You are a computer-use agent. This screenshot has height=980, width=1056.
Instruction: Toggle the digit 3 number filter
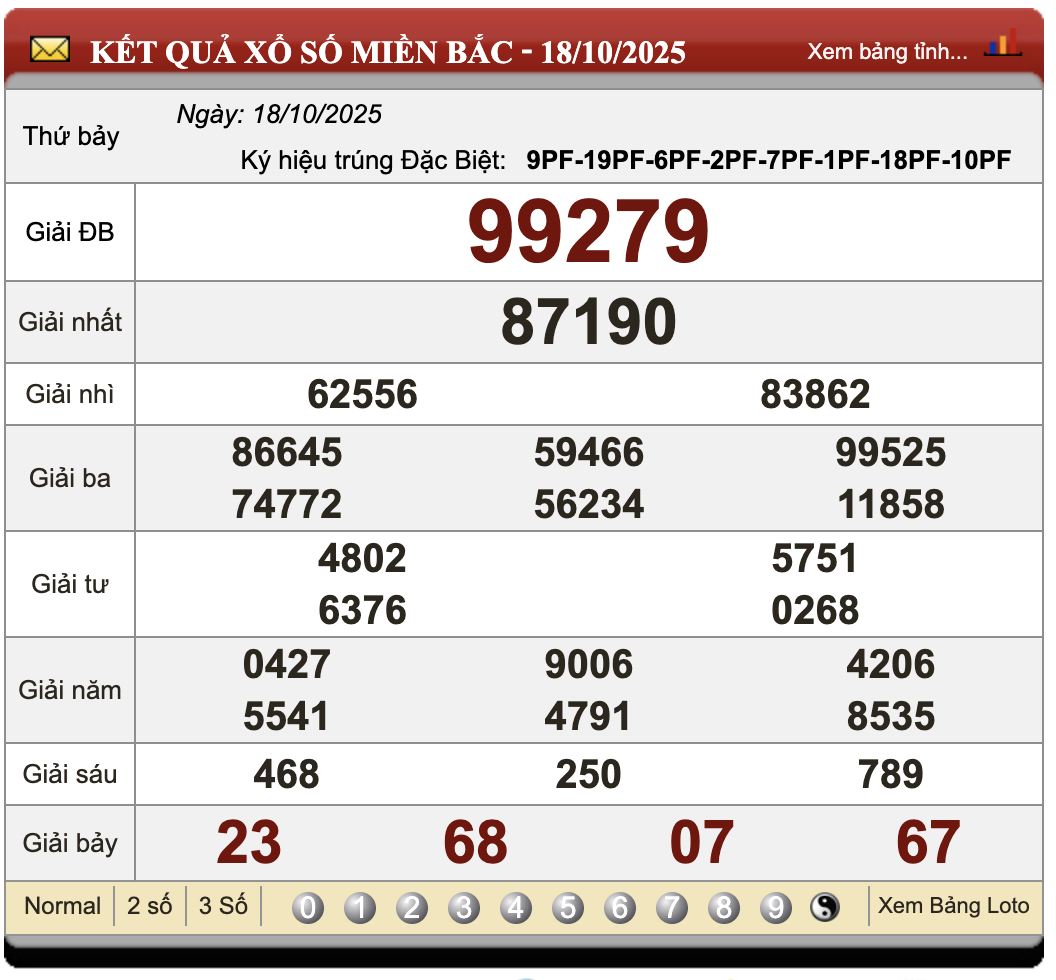(463, 908)
